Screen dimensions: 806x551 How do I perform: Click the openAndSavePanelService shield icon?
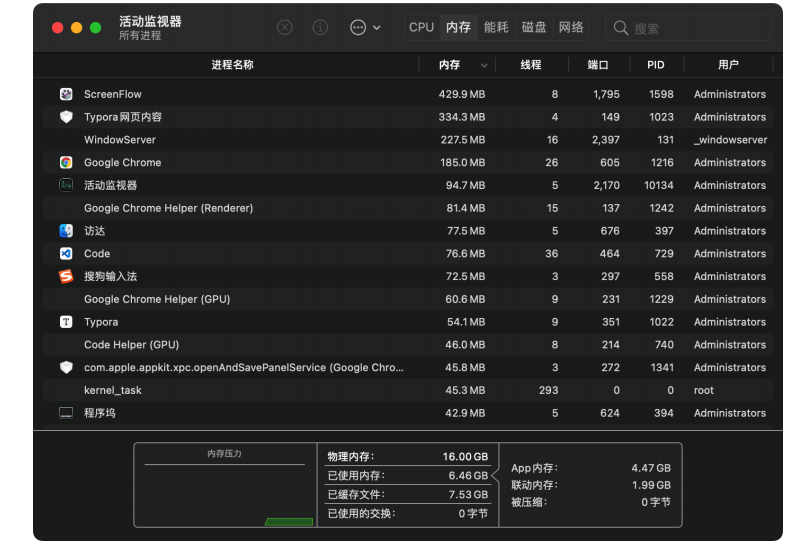(66, 368)
